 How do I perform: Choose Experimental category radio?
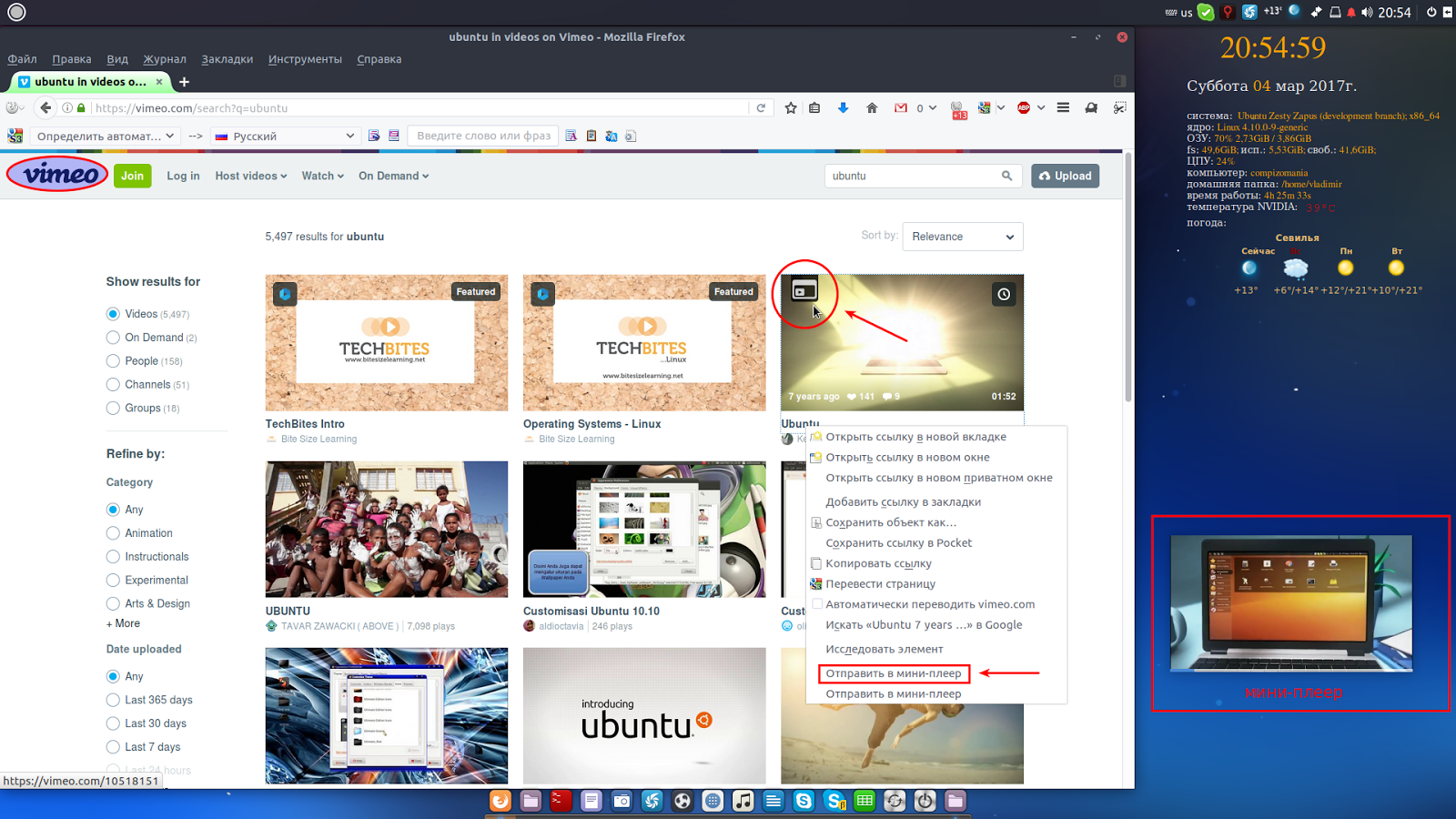click(113, 581)
